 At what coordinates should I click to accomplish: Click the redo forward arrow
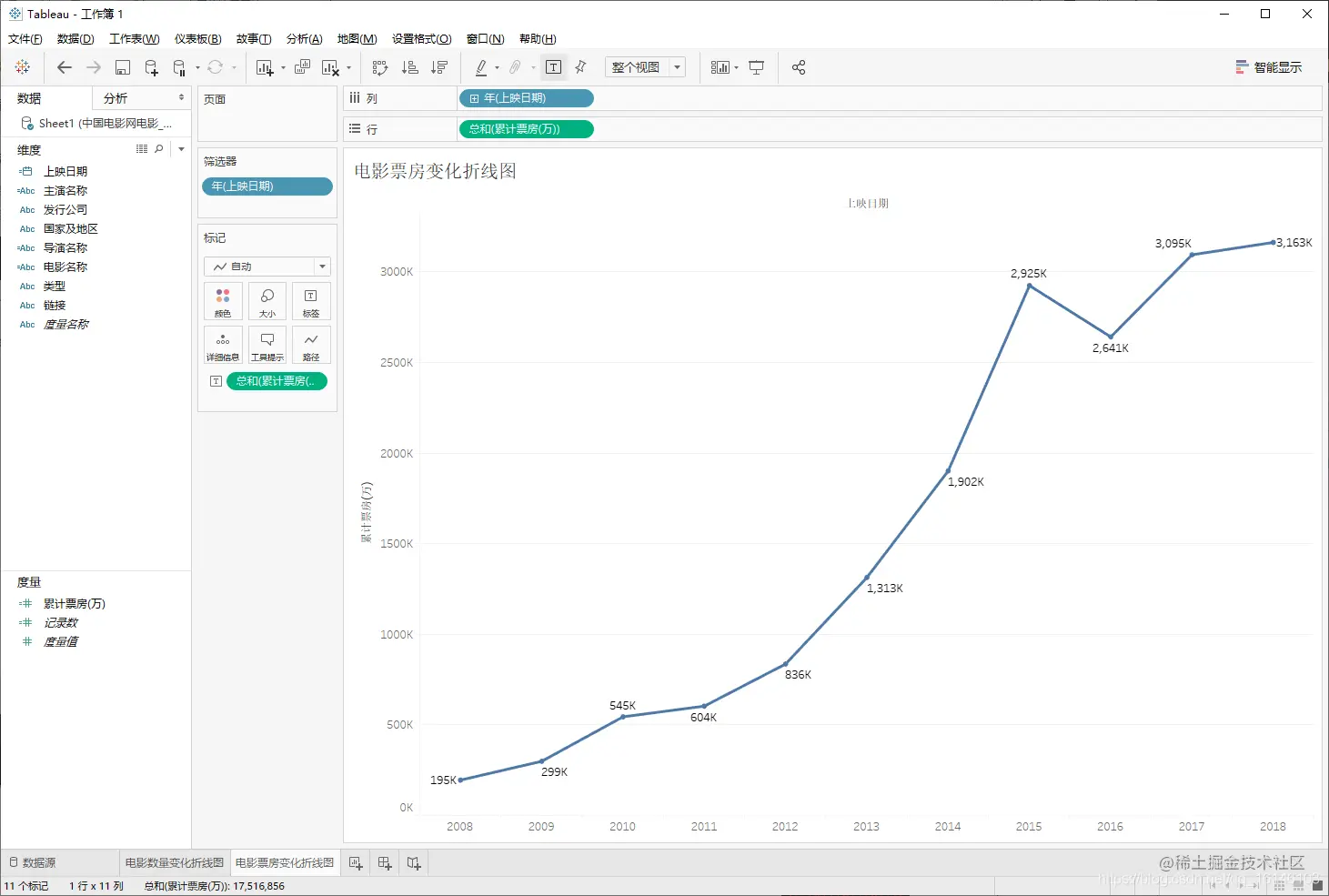(94, 67)
